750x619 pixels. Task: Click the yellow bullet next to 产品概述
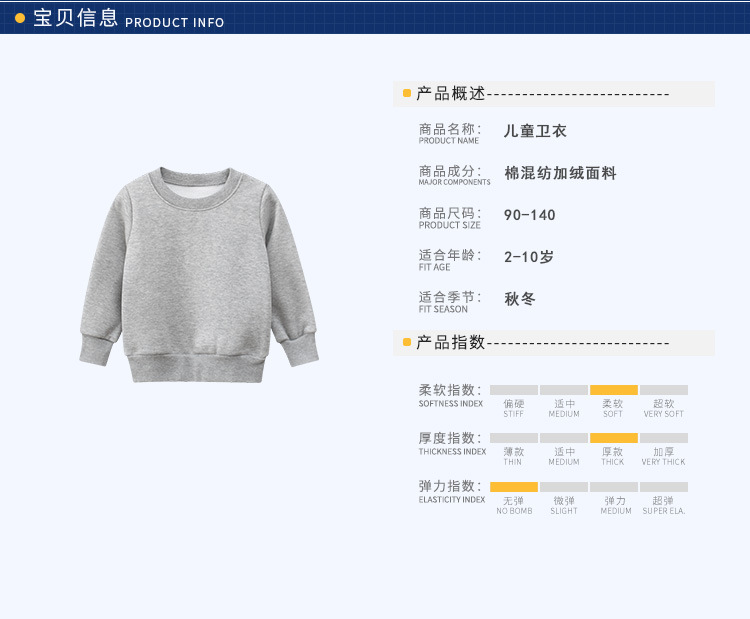[x=407, y=93]
